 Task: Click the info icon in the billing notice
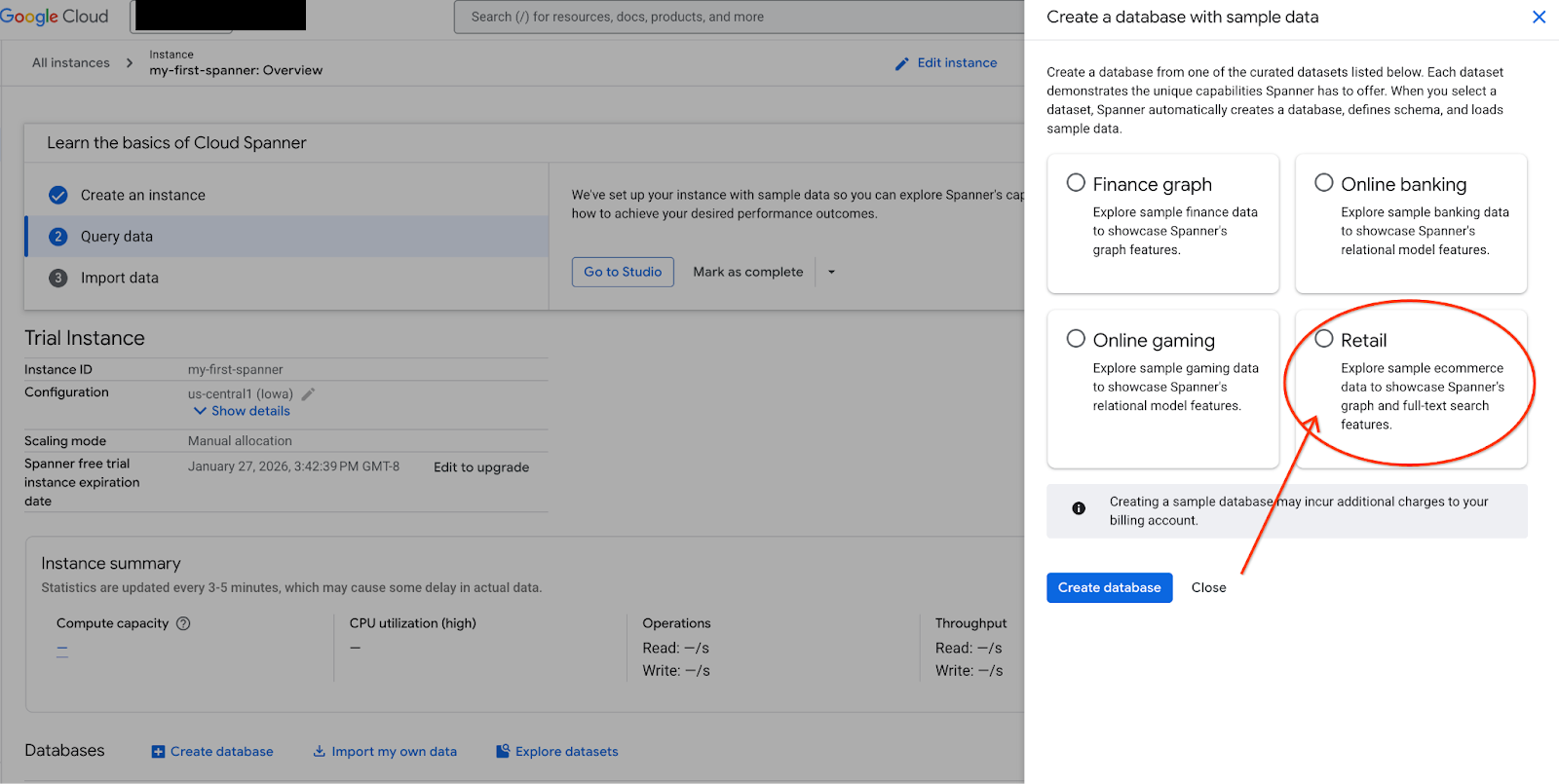pos(1079,508)
